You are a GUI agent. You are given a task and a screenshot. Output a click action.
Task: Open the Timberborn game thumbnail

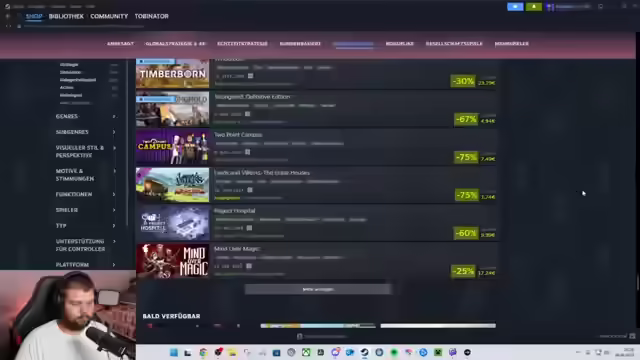pos(172,73)
